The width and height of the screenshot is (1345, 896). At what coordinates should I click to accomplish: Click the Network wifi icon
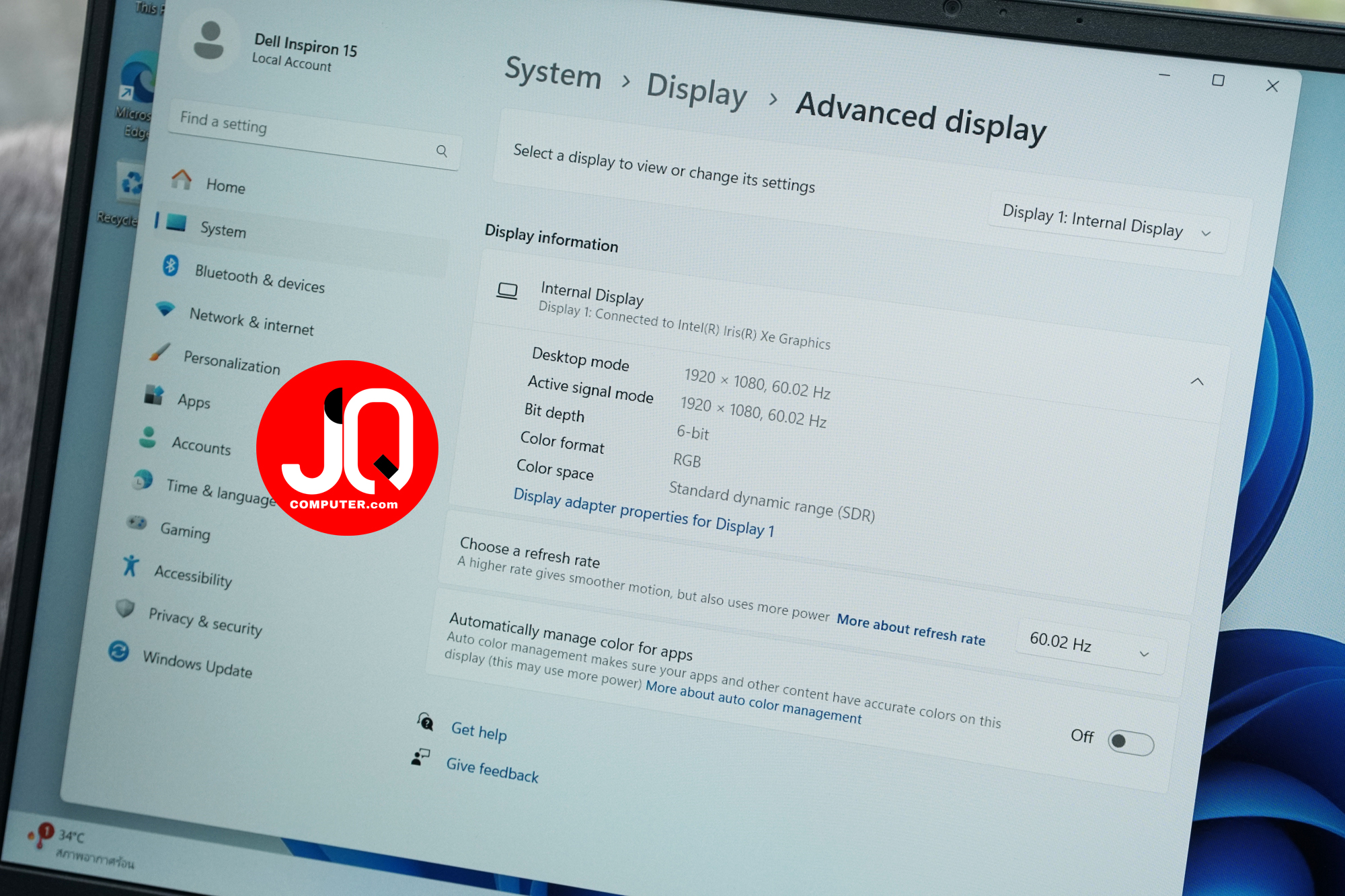click(165, 309)
